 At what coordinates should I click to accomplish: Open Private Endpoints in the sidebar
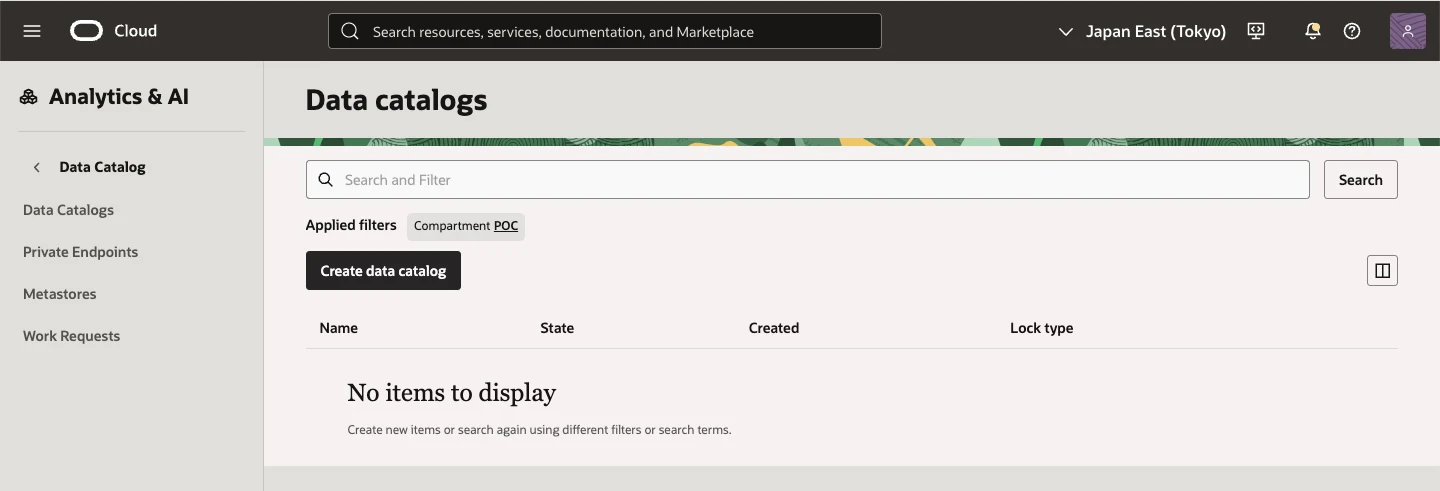pyautogui.click(x=80, y=252)
